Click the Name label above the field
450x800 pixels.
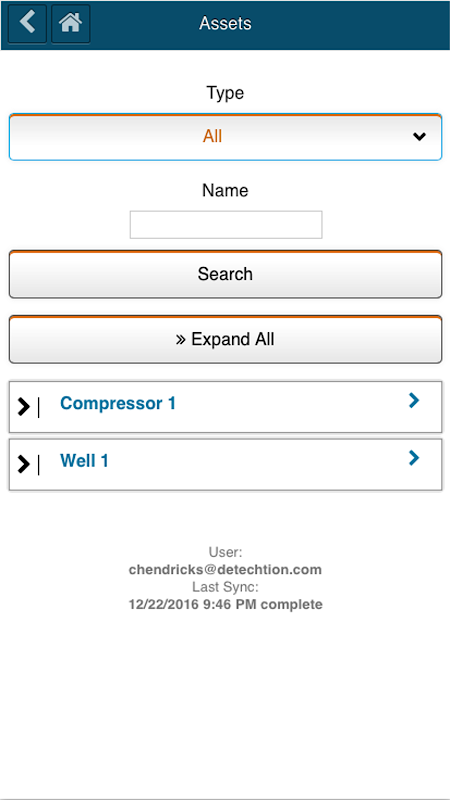[x=225, y=190]
